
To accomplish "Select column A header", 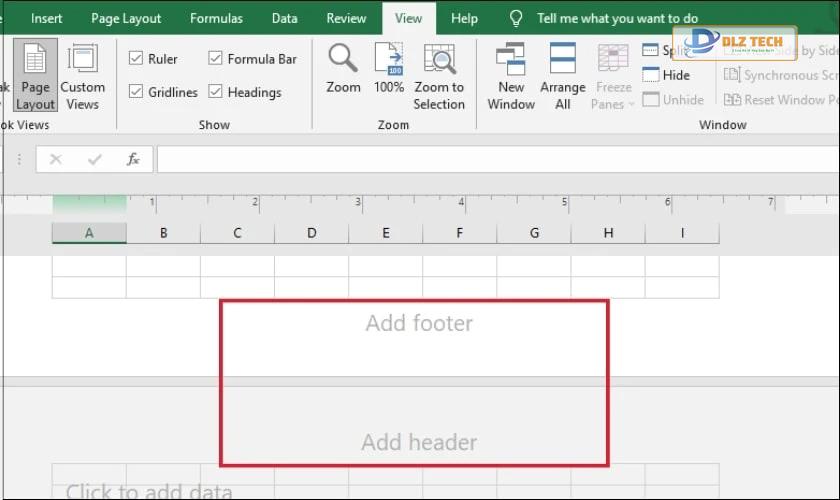I will pyautogui.click(x=89, y=233).
